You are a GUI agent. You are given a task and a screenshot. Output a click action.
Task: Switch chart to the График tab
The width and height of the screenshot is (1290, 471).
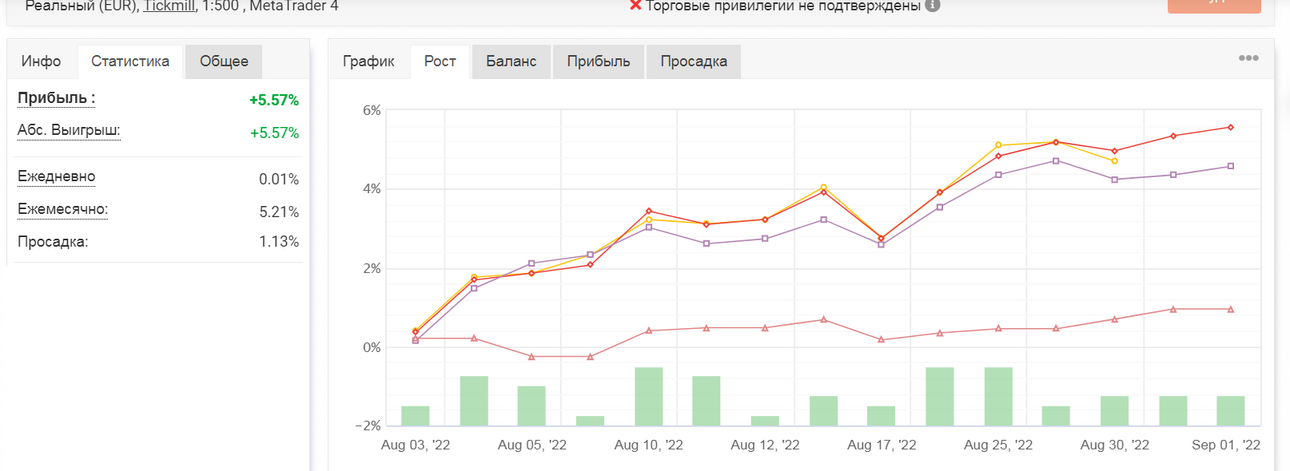pyautogui.click(x=369, y=61)
